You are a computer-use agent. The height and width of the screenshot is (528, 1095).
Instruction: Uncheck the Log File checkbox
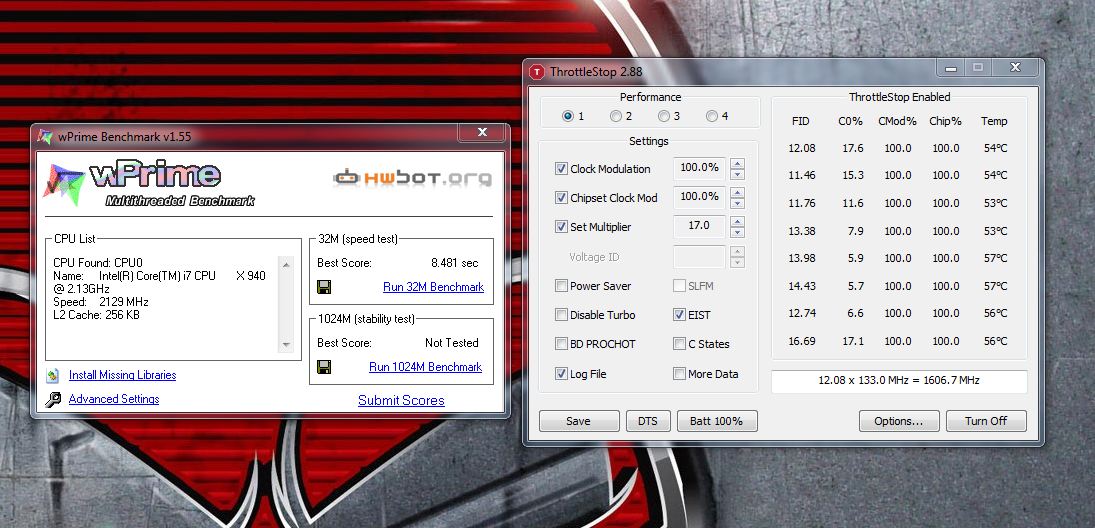tap(561, 374)
